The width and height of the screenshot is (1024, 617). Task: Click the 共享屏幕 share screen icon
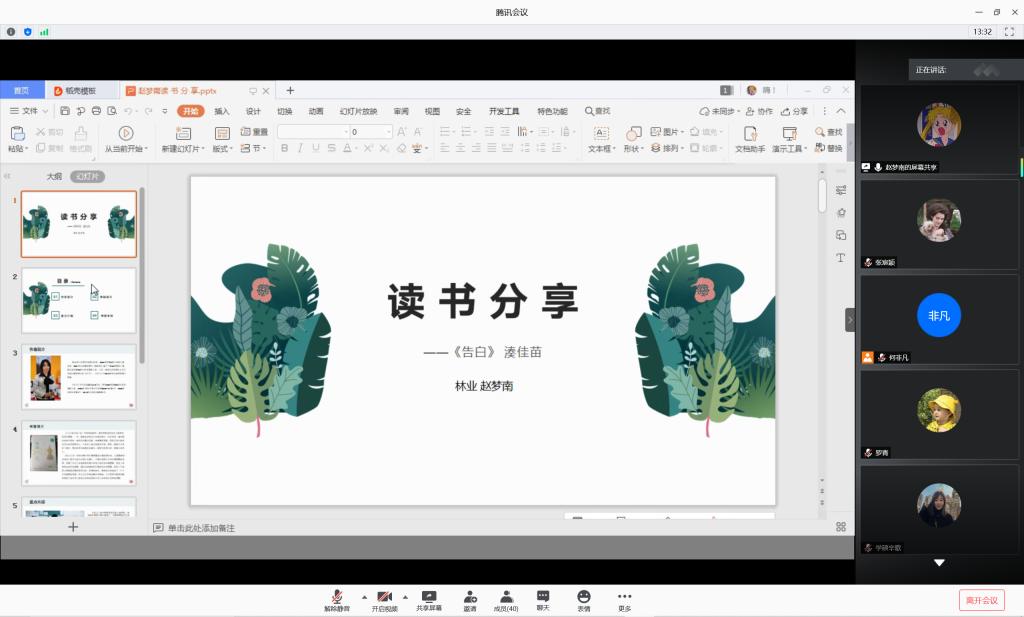click(x=429, y=599)
